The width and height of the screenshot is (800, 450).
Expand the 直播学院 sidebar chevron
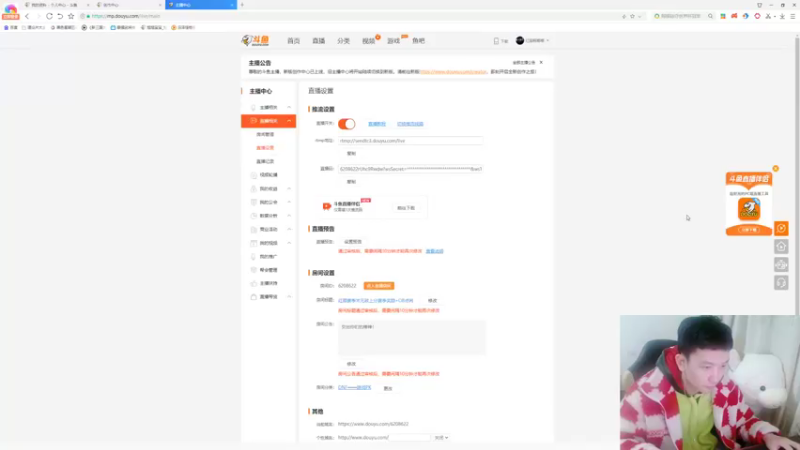[x=289, y=296]
